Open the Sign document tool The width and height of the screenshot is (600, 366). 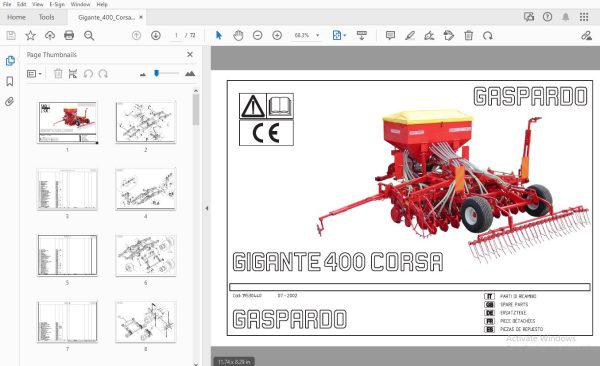(x=429, y=36)
